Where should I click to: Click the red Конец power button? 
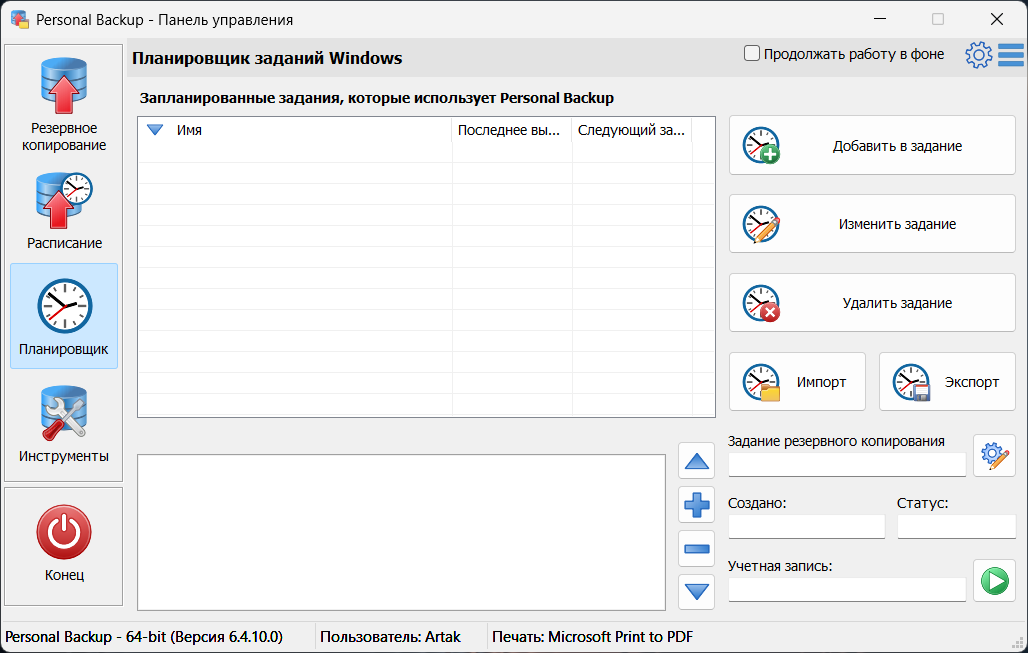point(64,532)
